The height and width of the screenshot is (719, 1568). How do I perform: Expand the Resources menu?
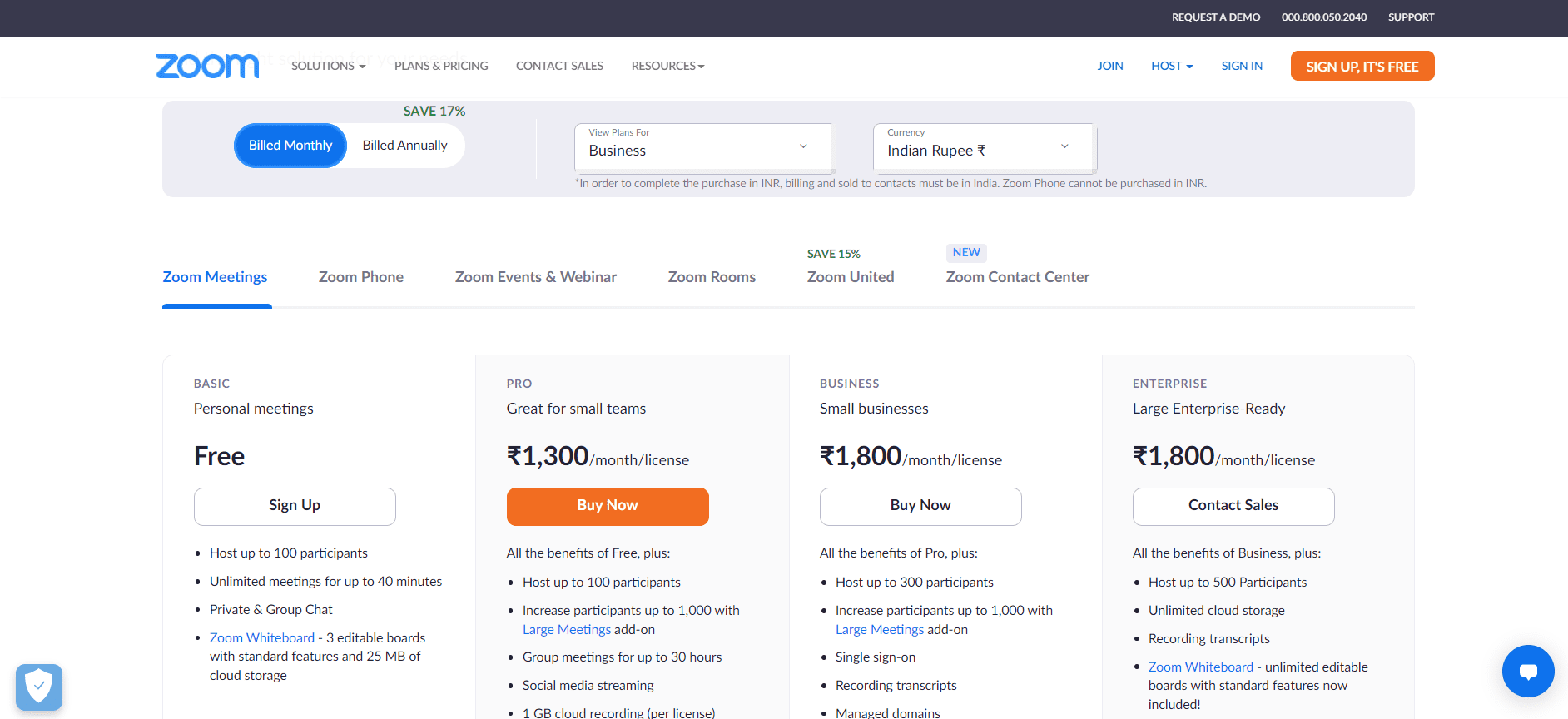tap(667, 66)
